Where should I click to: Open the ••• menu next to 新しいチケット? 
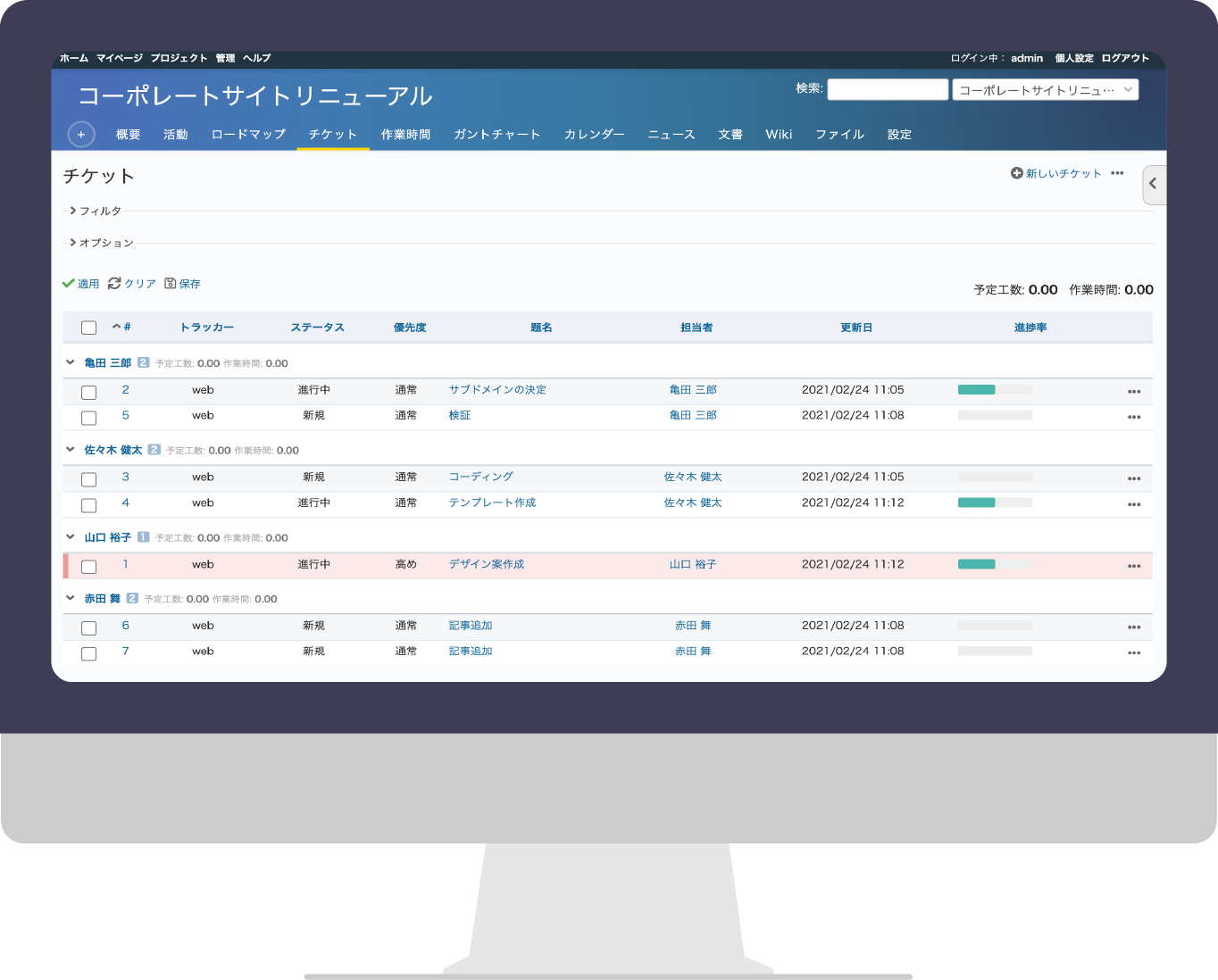[1117, 173]
